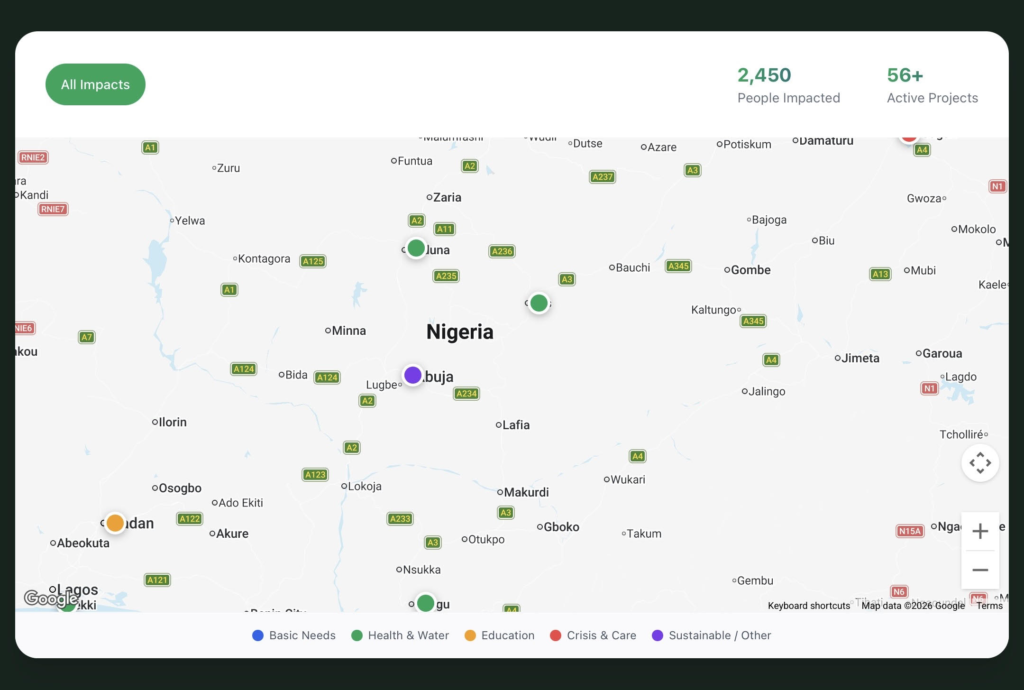Click the red marker near Damaturu
The image size is (1024, 690).
click(x=909, y=137)
